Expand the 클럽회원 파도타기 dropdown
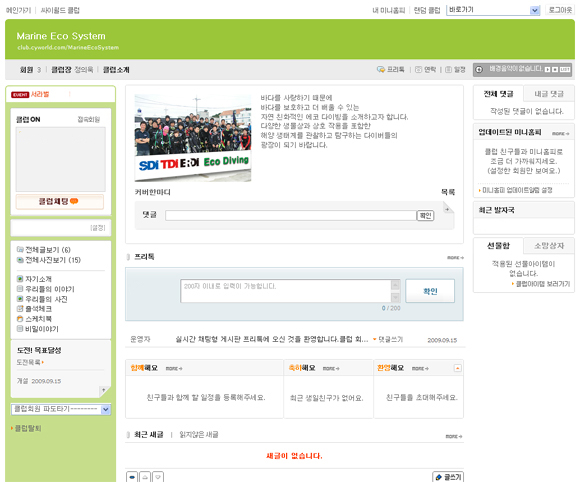Screen dimensions: 580x482 click(x=106, y=409)
